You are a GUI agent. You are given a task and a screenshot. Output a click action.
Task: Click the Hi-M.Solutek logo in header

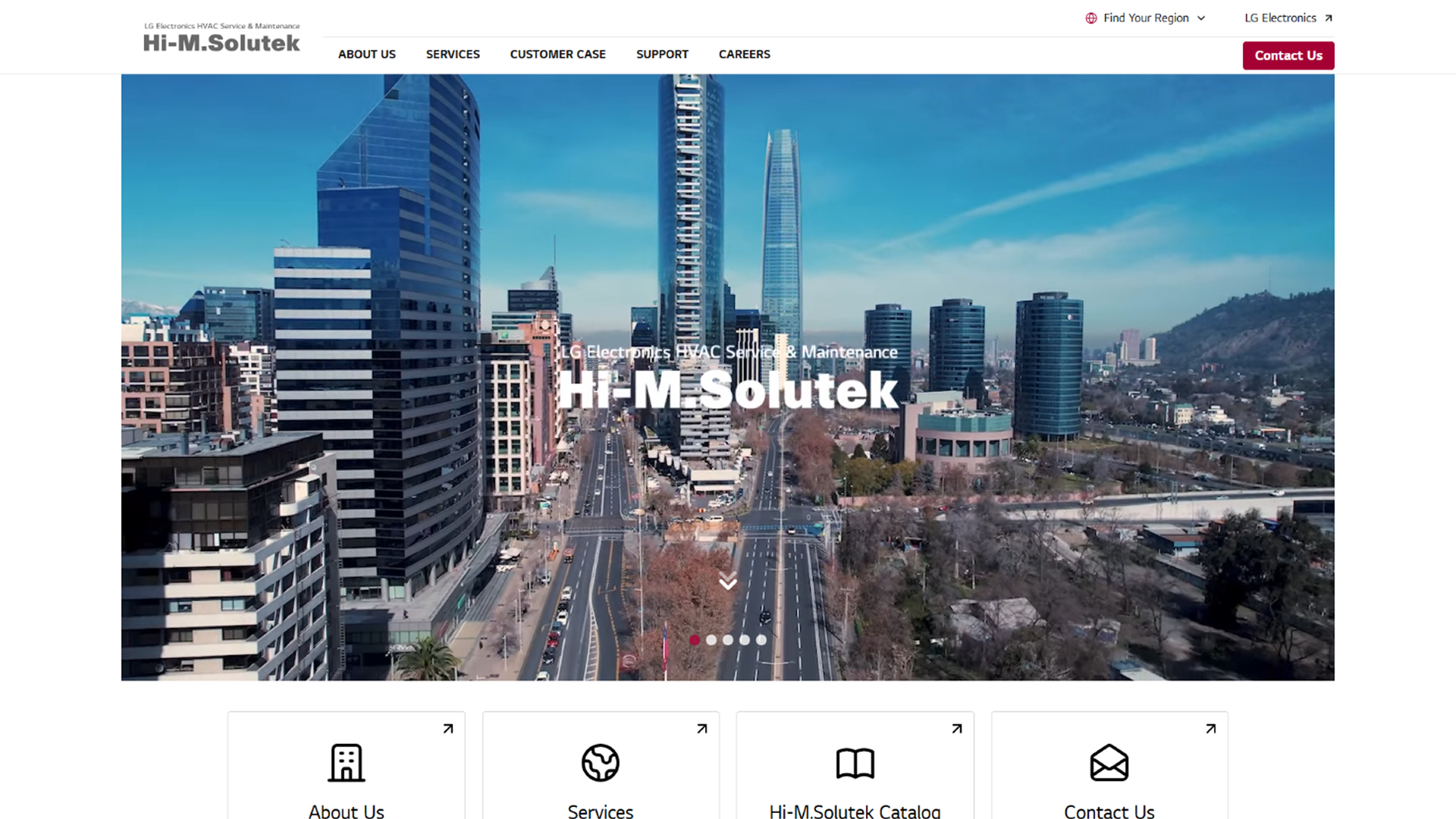pos(221,38)
